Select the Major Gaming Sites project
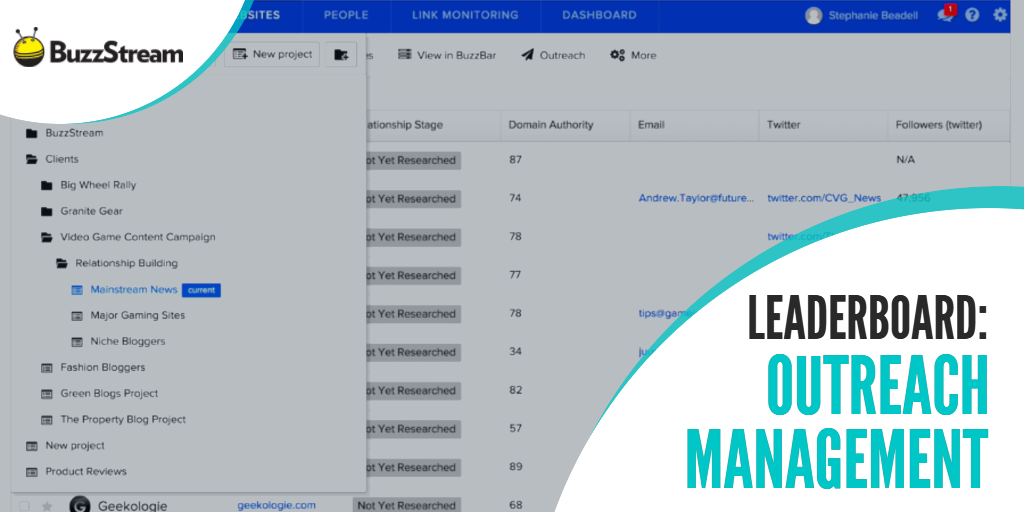 click(x=138, y=315)
